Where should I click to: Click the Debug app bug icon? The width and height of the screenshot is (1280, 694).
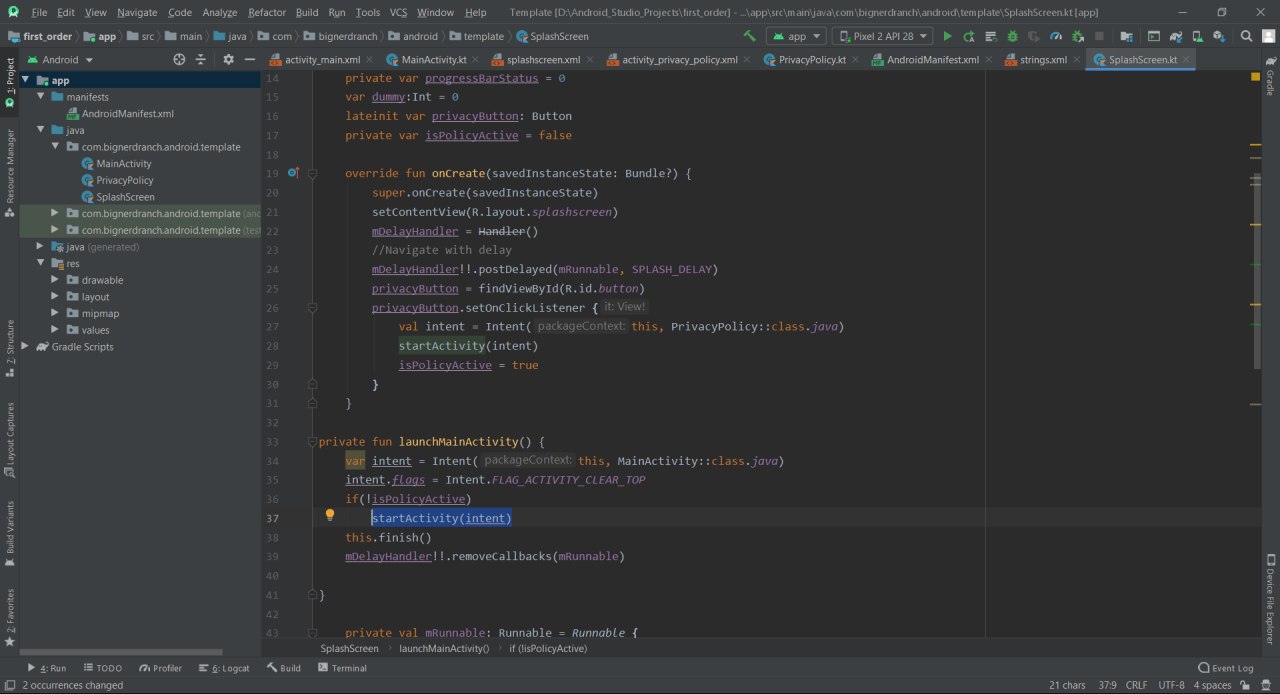pyautogui.click(x=1012, y=36)
